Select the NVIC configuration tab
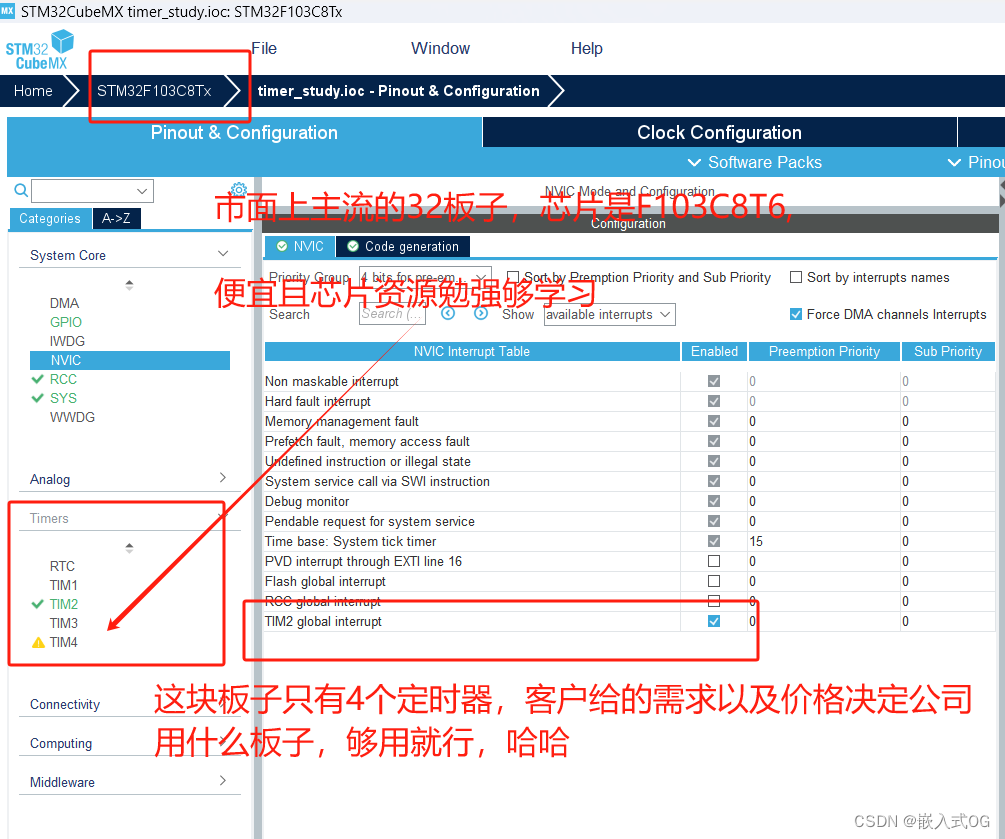This screenshot has width=1005, height=839. point(299,246)
